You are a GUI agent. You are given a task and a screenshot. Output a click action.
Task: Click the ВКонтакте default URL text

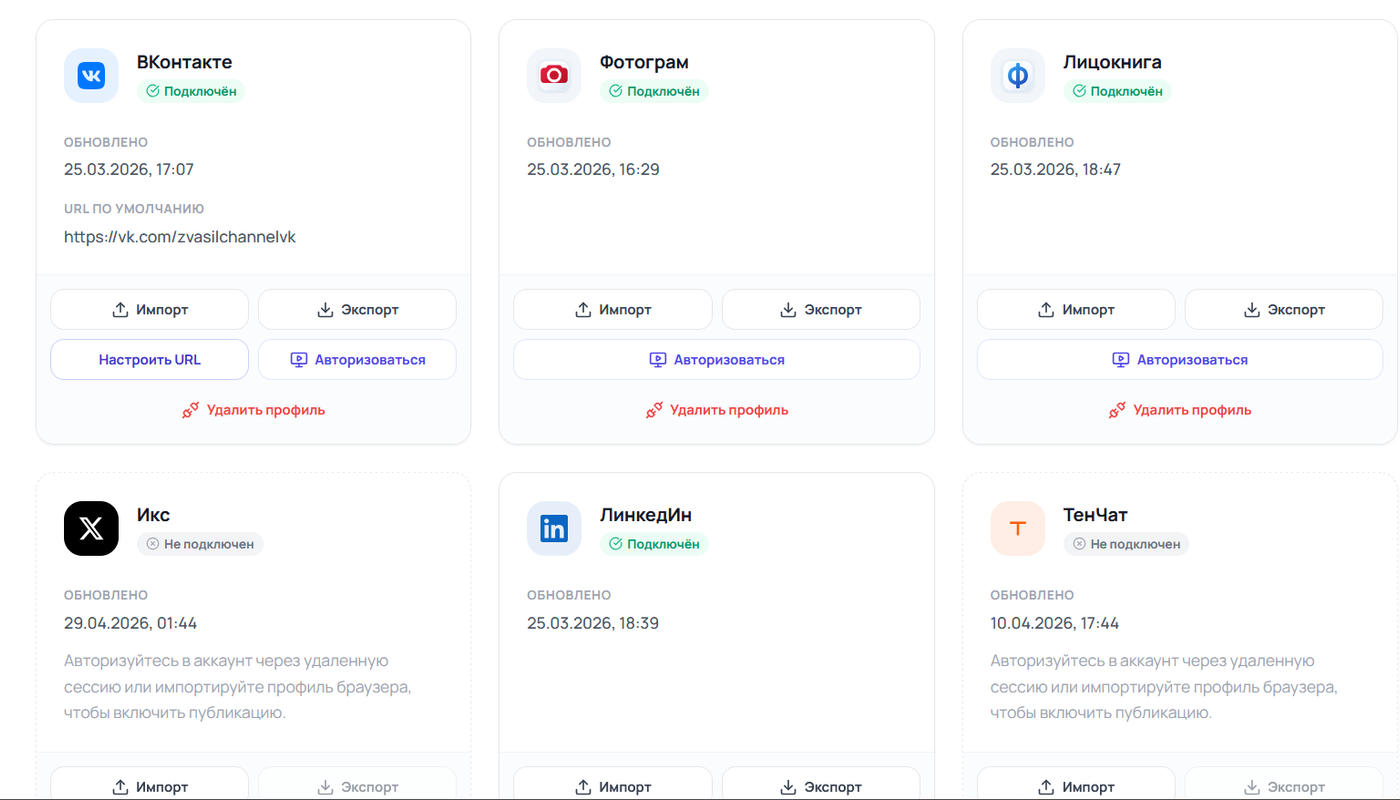pyautogui.click(x=180, y=237)
